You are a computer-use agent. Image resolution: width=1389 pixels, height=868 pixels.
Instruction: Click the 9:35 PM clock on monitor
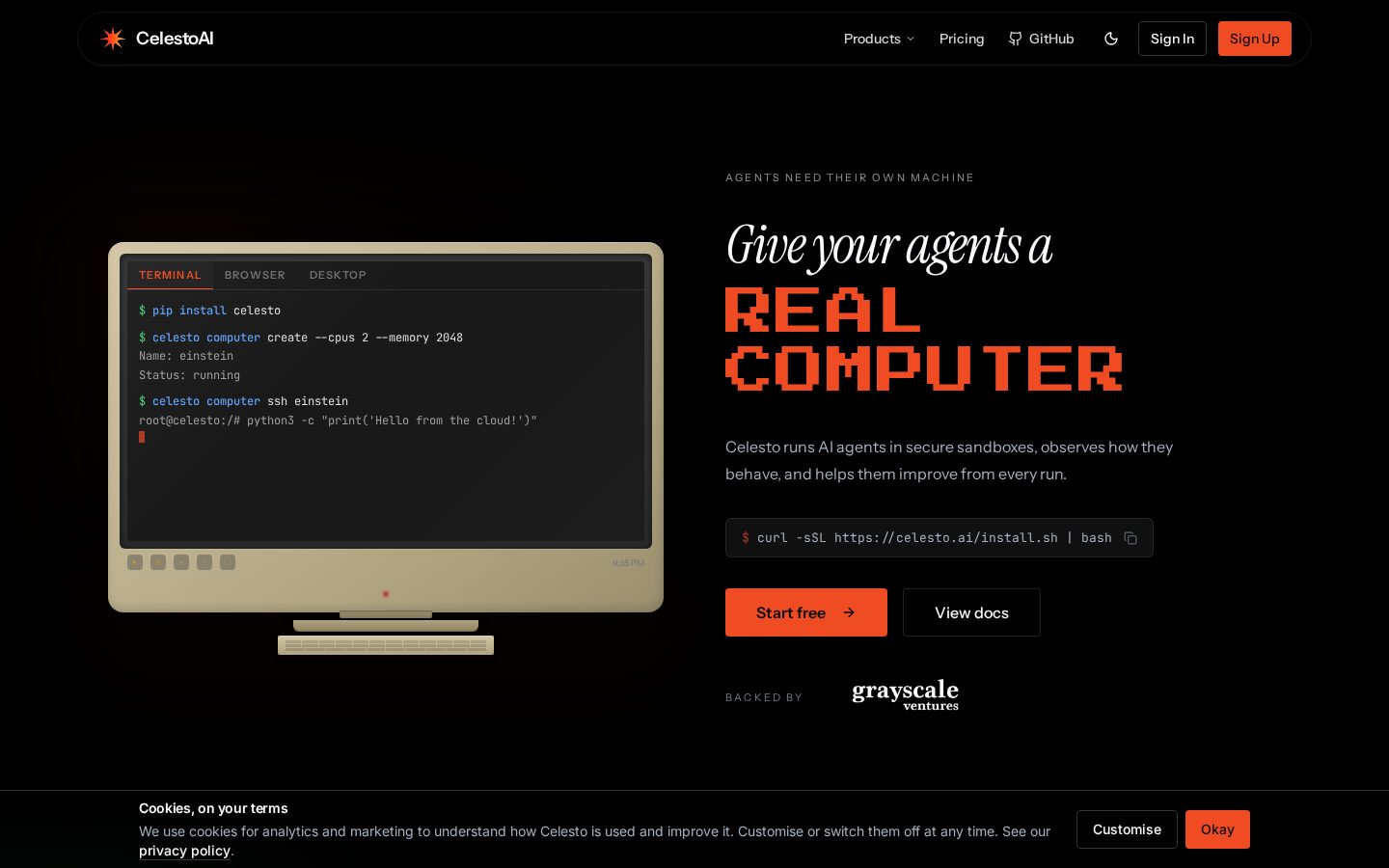click(x=628, y=563)
